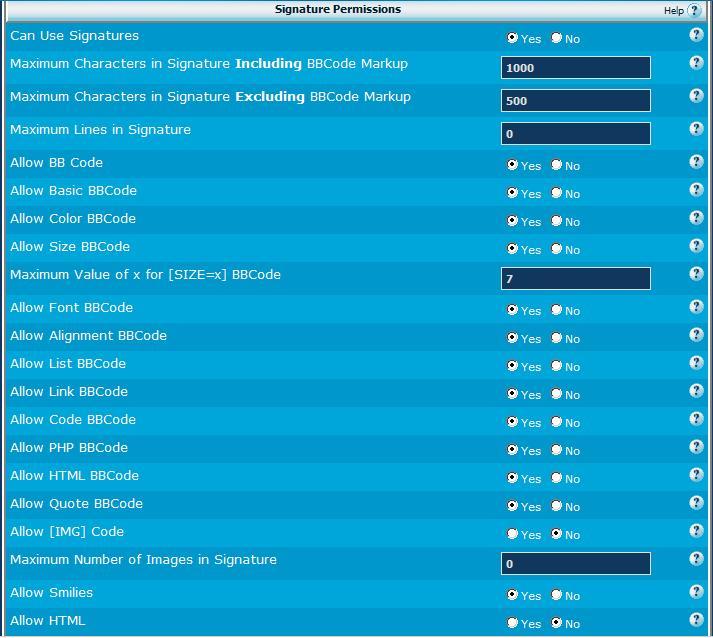Screen dimensions: 713x638
Task: Open help icon for Allow Color BBCode
Action: click(696, 218)
